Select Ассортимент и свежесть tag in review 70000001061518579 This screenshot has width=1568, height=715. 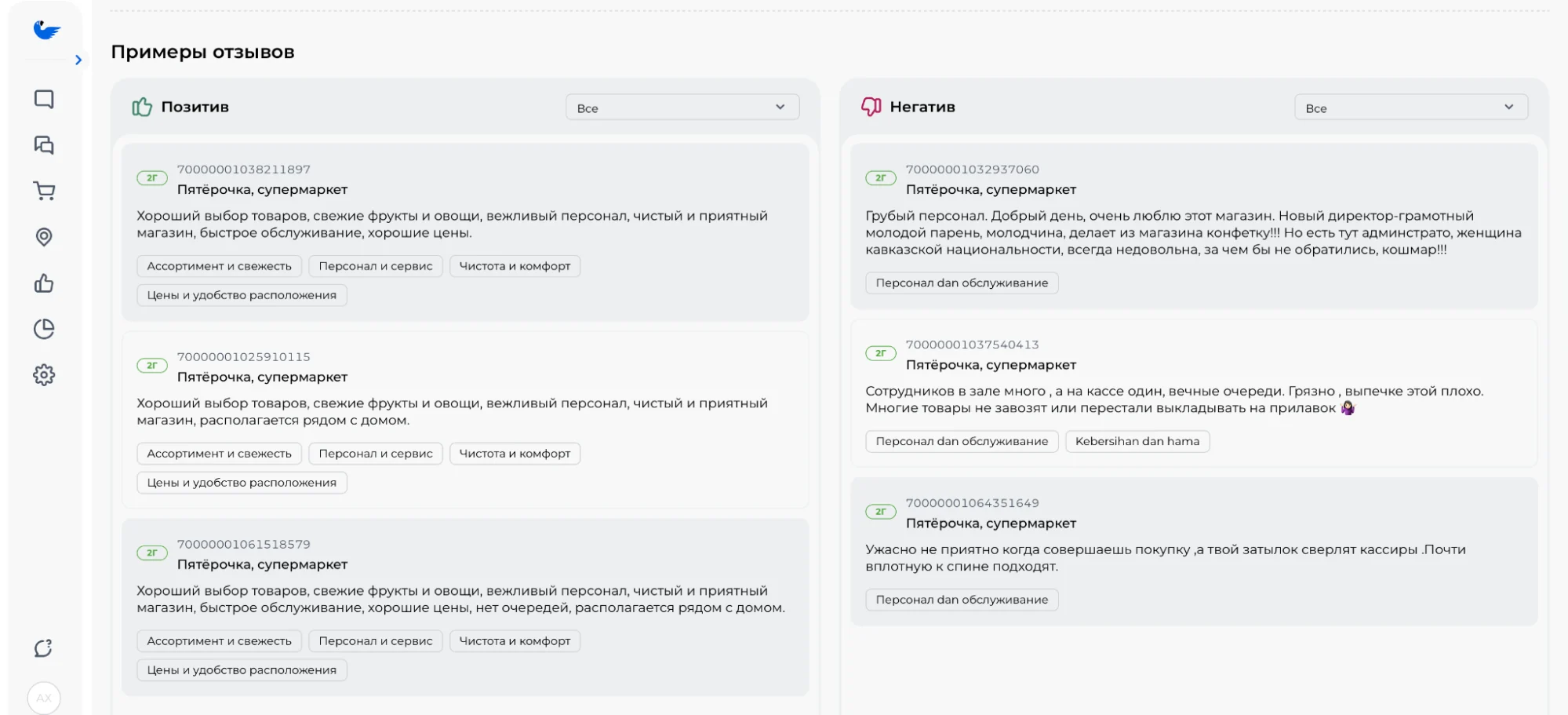(x=220, y=641)
